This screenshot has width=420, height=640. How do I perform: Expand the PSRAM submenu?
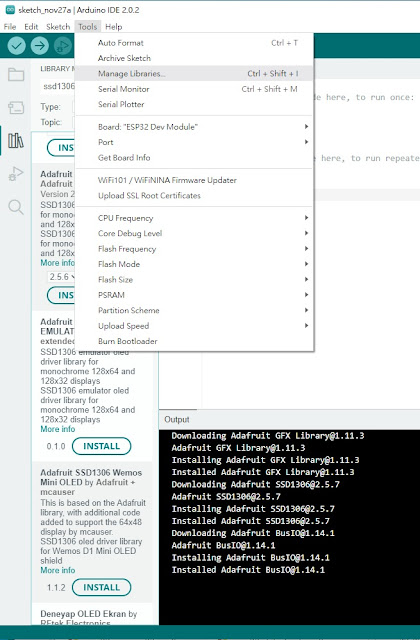pyautogui.click(x=194, y=295)
